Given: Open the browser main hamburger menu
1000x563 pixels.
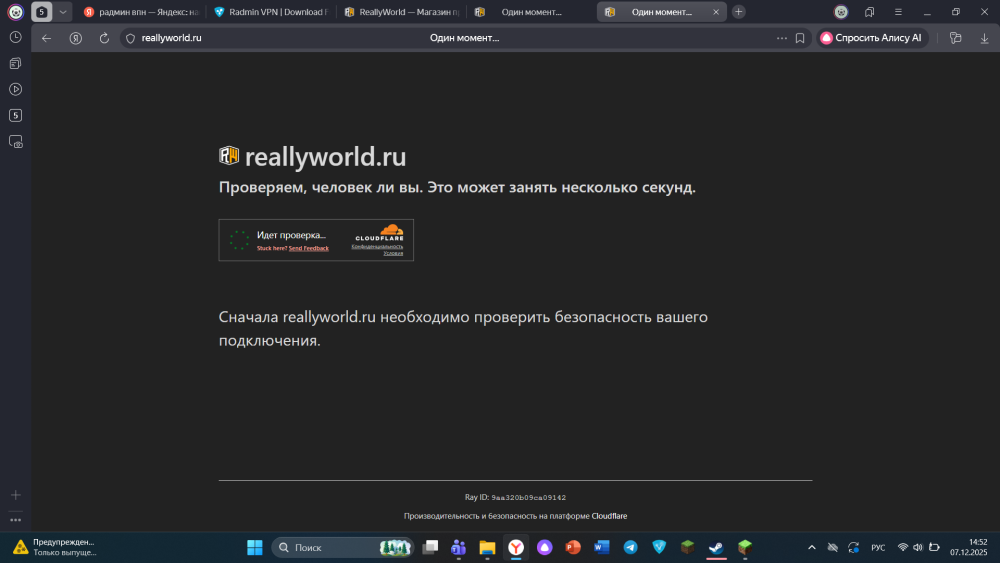Looking at the screenshot, I should coord(898,11).
